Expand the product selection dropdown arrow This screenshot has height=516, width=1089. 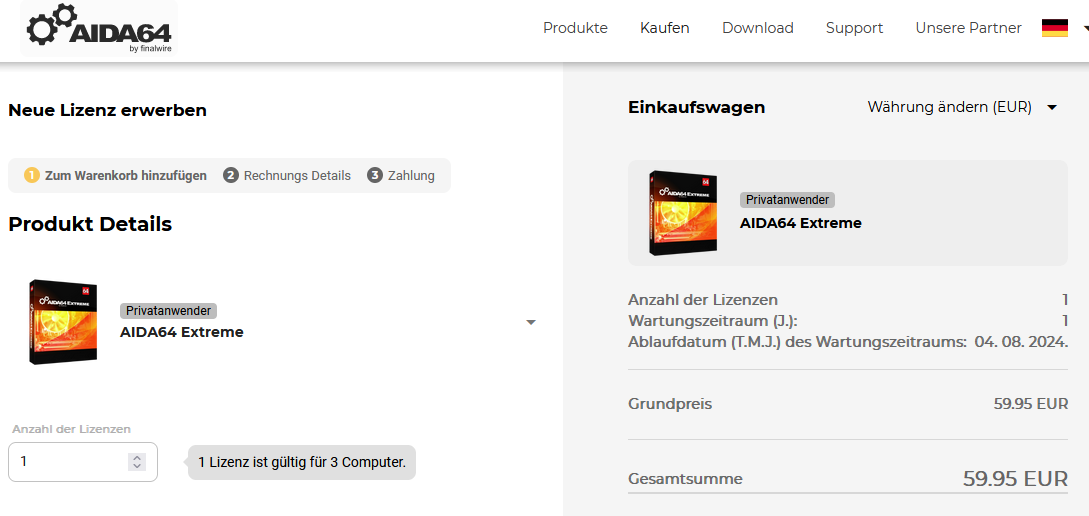pos(531,322)
